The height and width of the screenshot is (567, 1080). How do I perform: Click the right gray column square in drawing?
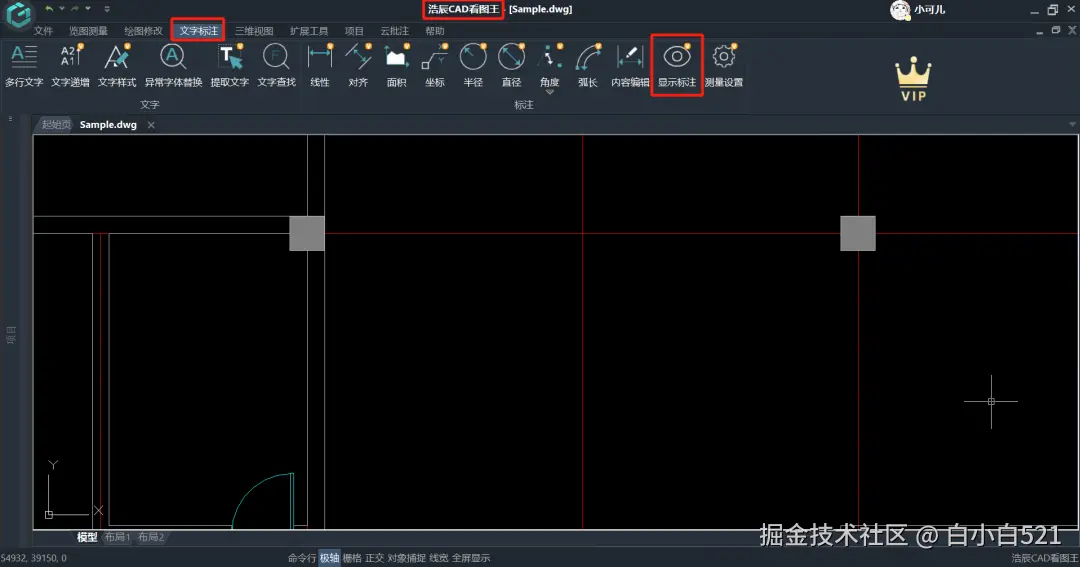858,234
